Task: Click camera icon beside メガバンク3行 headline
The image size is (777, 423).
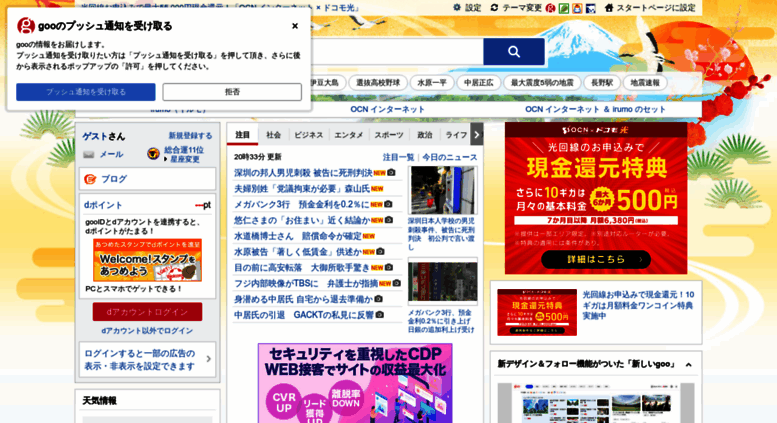Action: (388, 204)
